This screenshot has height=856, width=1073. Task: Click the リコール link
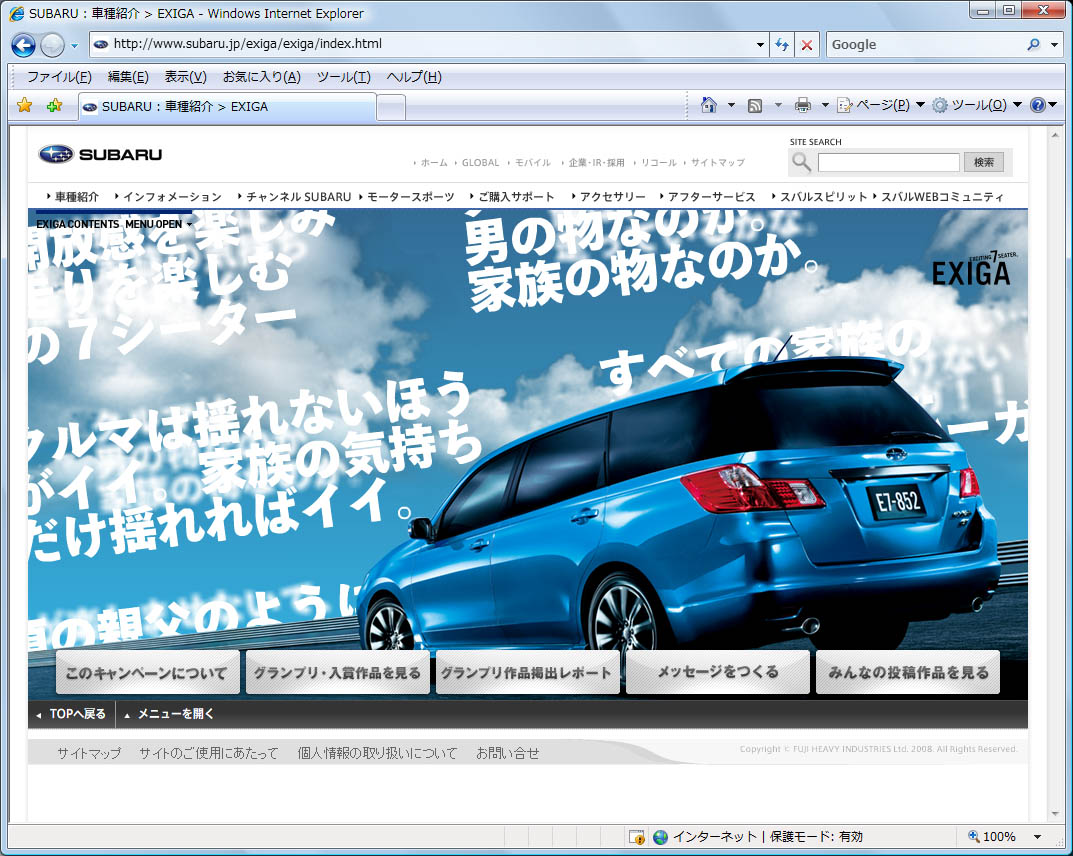point(658,162)
